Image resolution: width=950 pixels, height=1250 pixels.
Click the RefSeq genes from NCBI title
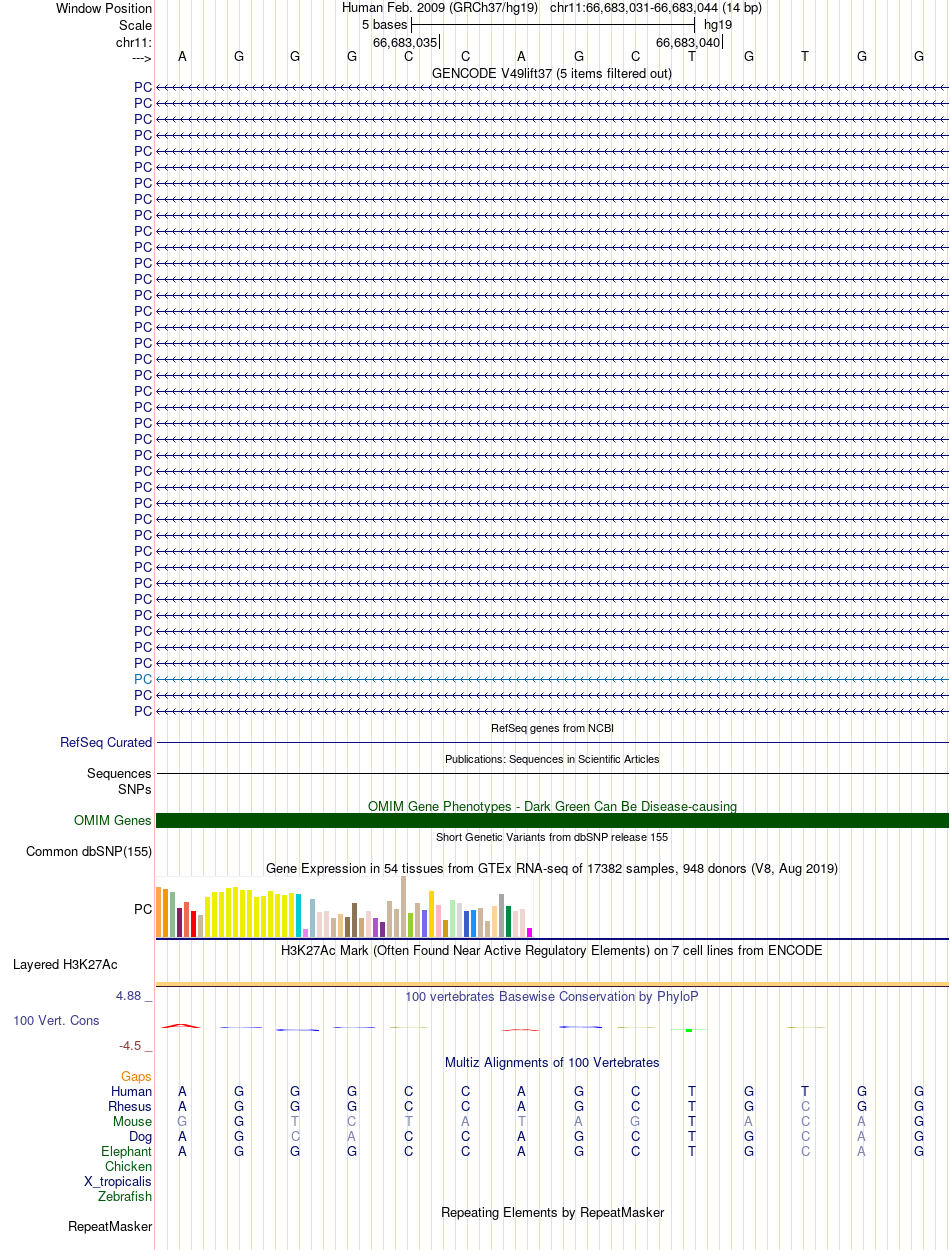[552, 728]
